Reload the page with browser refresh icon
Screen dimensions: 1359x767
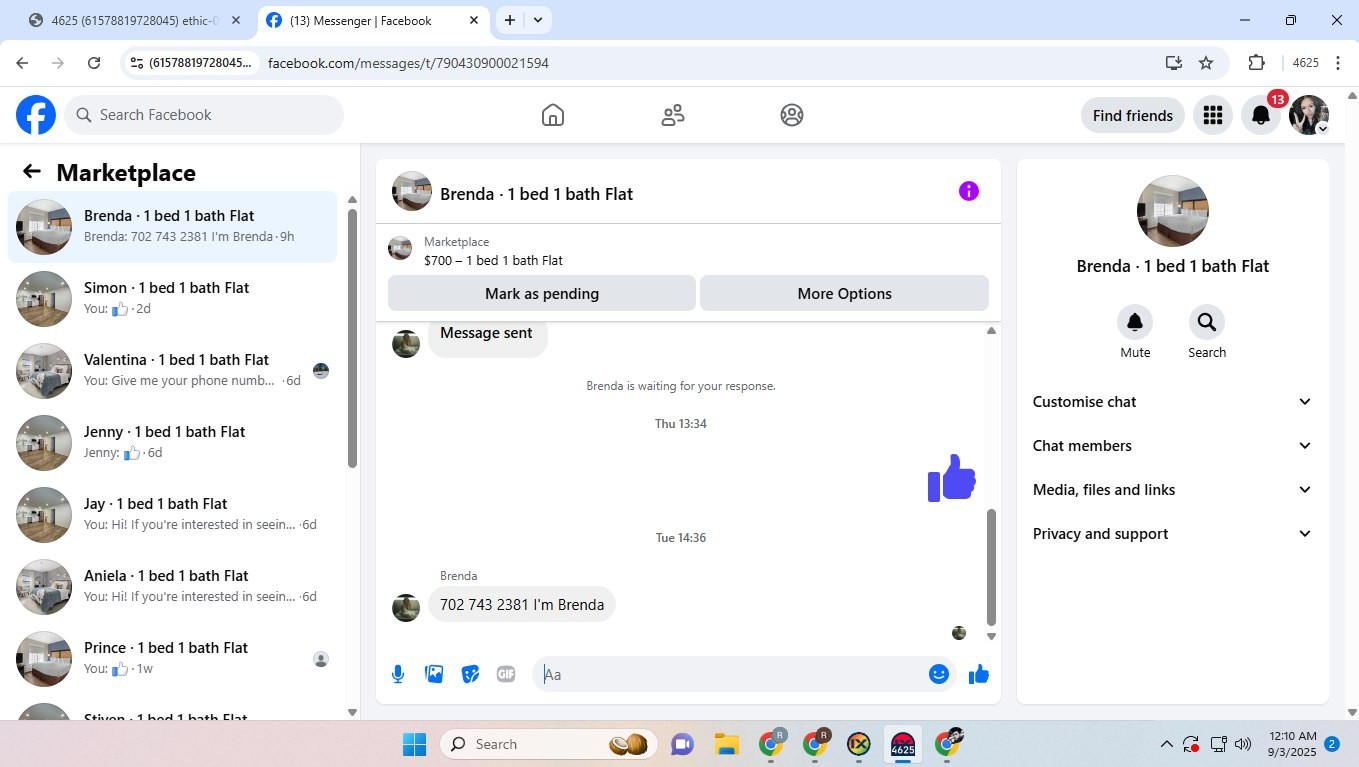[x=94, y=63]
